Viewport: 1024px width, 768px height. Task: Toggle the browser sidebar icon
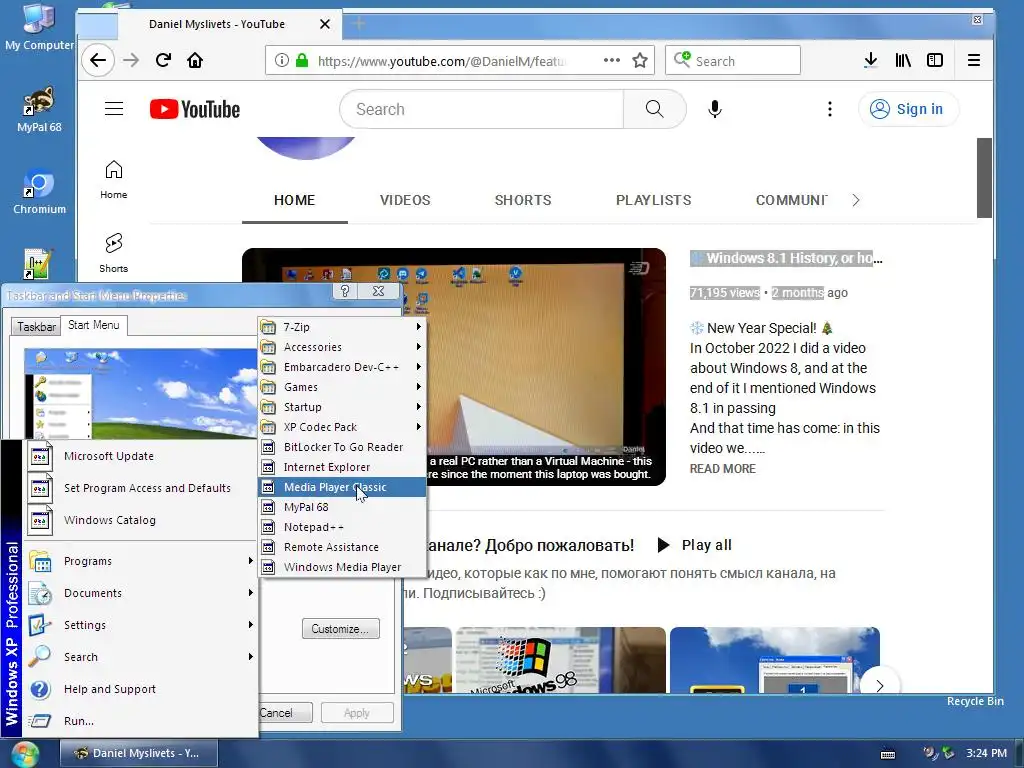click(x=935, y=61)
